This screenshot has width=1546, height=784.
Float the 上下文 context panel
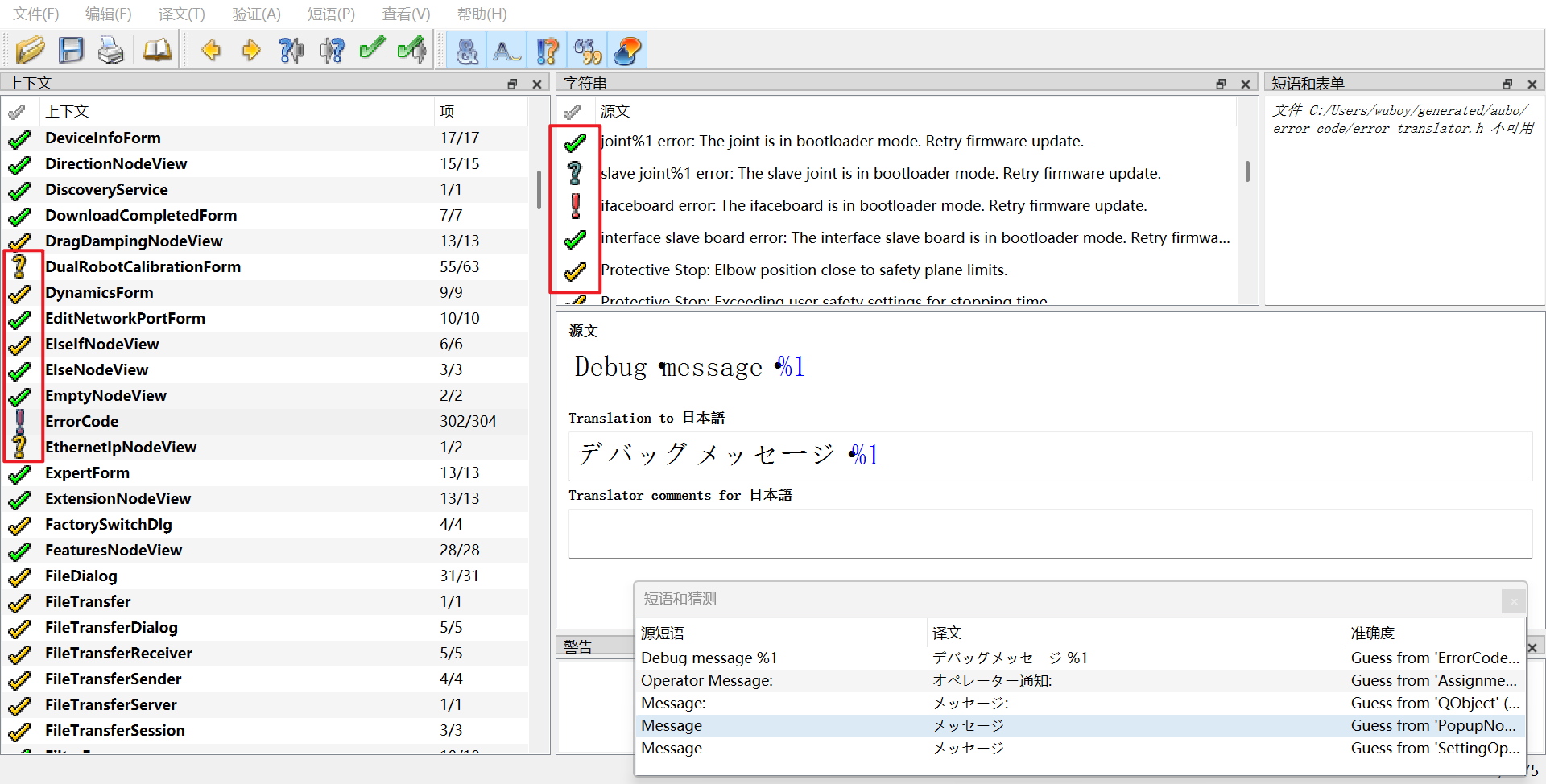click(512, 84)
